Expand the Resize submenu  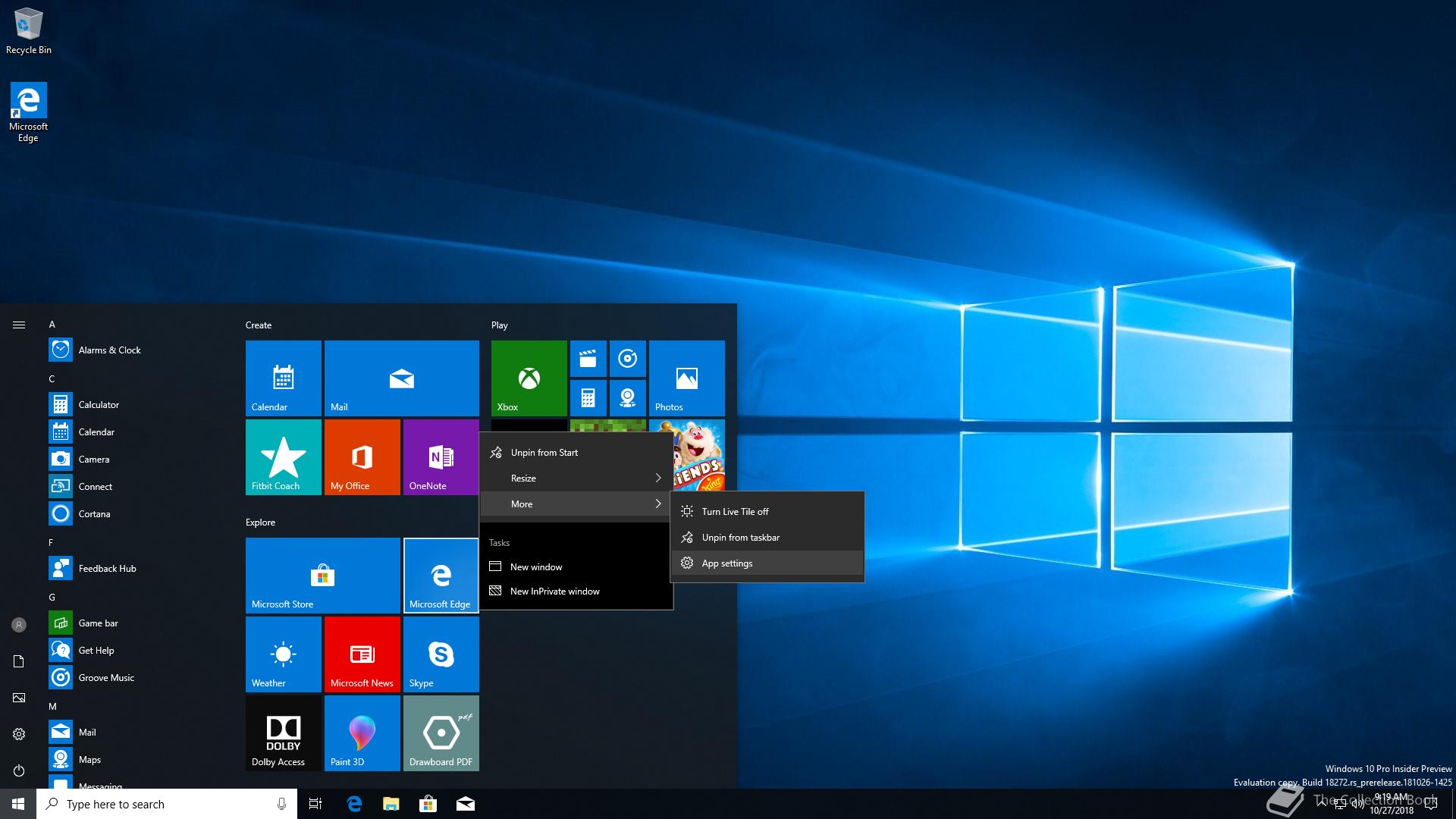coord(576,479)
